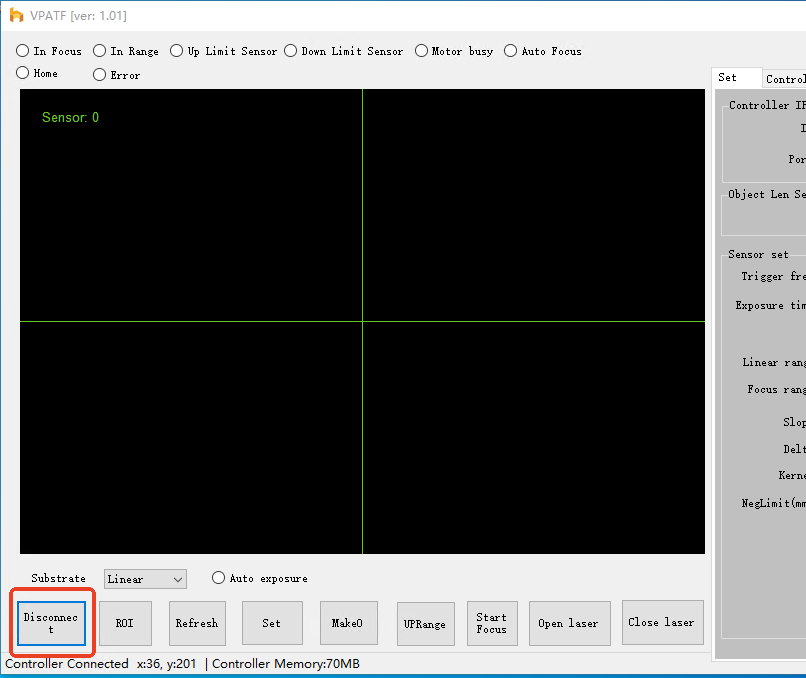Click the center crosshair in sensor view
The image size is (806, 678).
point(362,293)
